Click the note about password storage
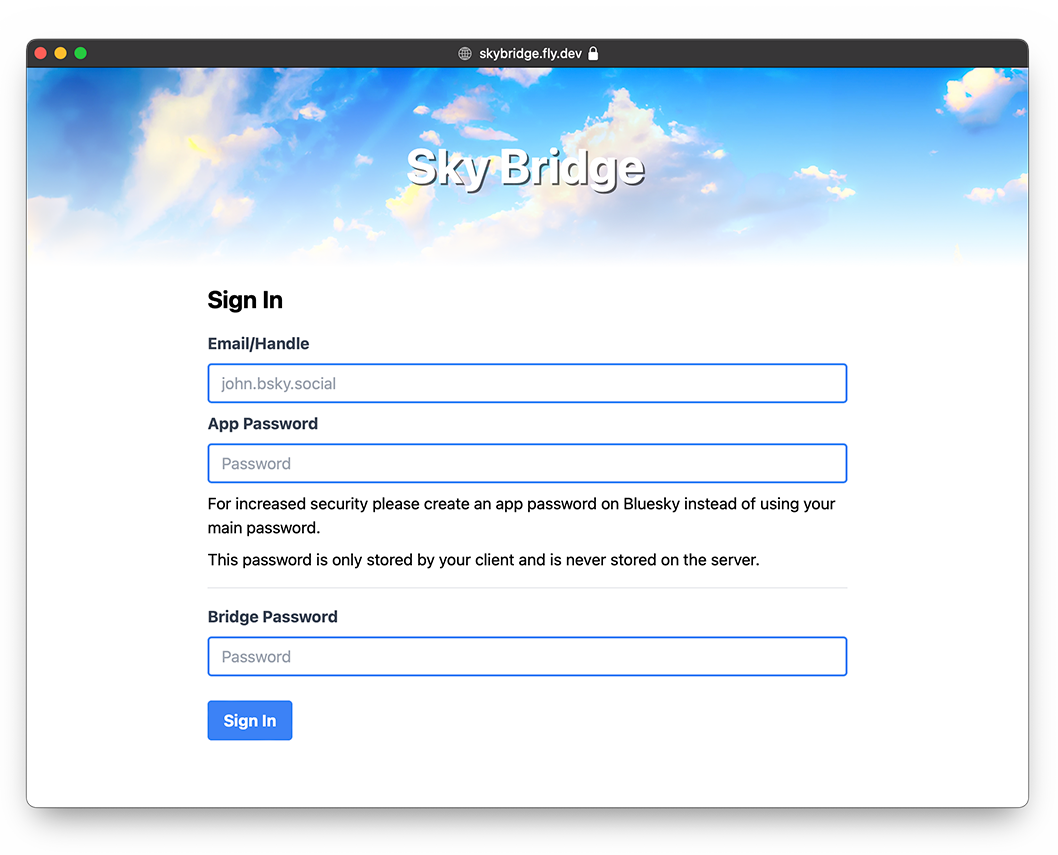The image size is (1058, 855). [483, 560]
